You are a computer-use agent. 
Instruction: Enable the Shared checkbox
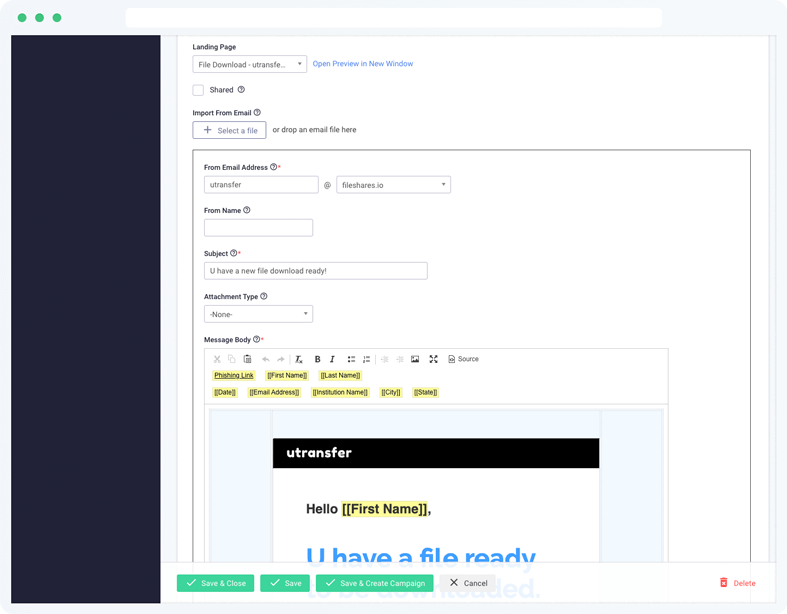[198, 90]
